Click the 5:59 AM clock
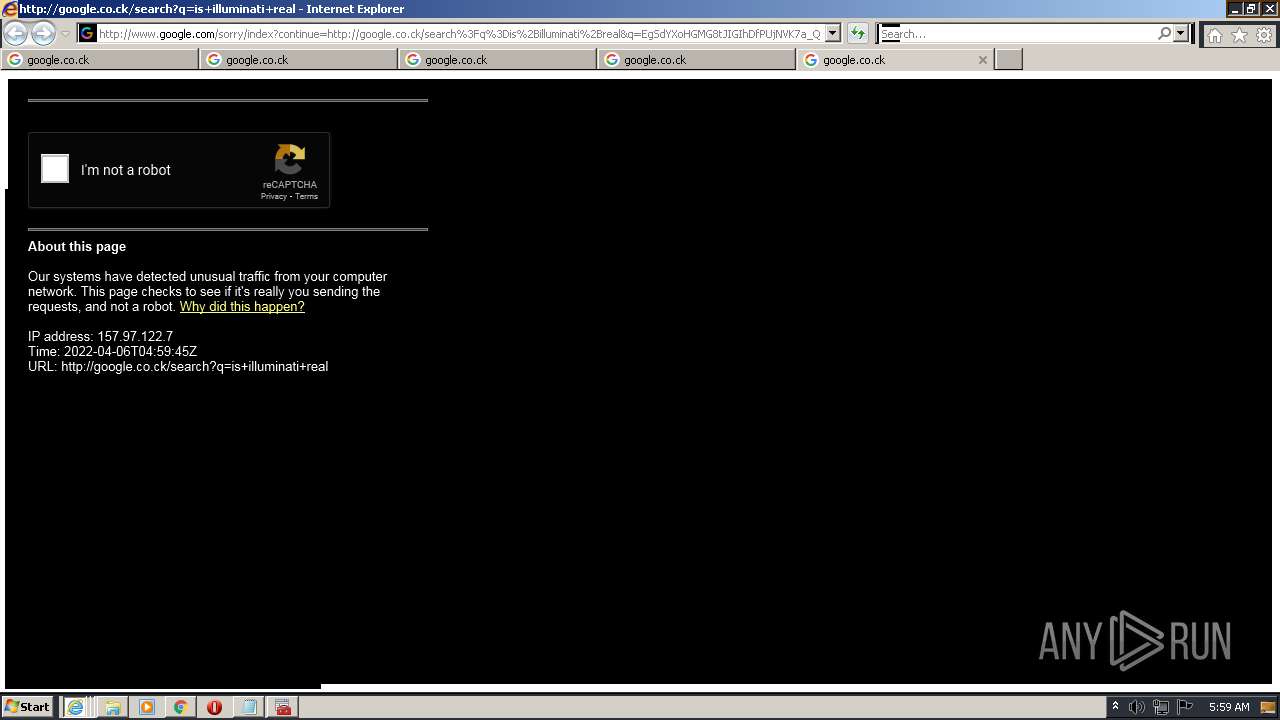The height and width of the screenshot is (720, 1280). 1229,707
